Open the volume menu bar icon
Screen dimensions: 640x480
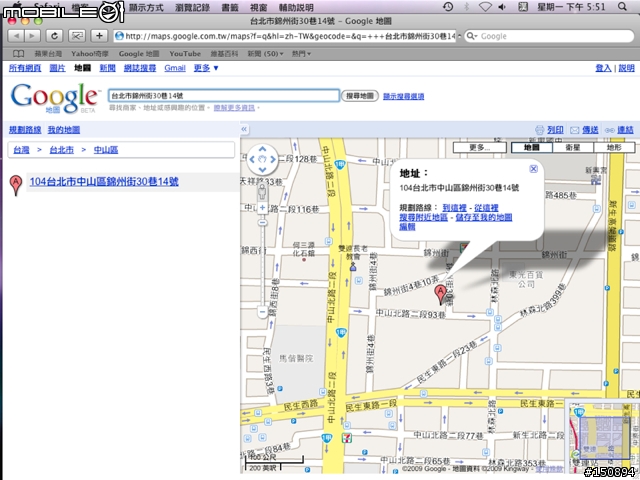[502, 7]
